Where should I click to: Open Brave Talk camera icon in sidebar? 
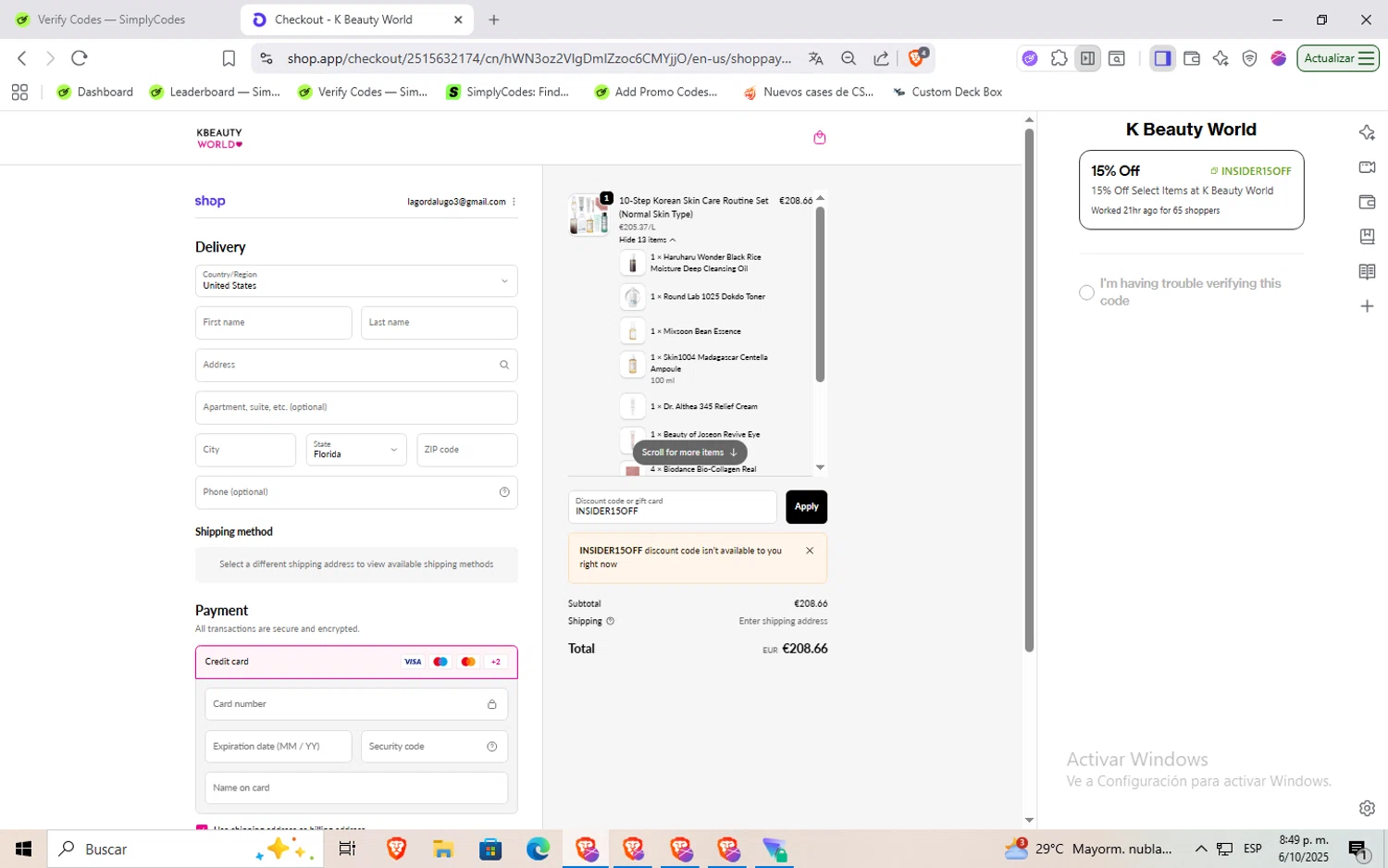click(x=1367, y=167)
